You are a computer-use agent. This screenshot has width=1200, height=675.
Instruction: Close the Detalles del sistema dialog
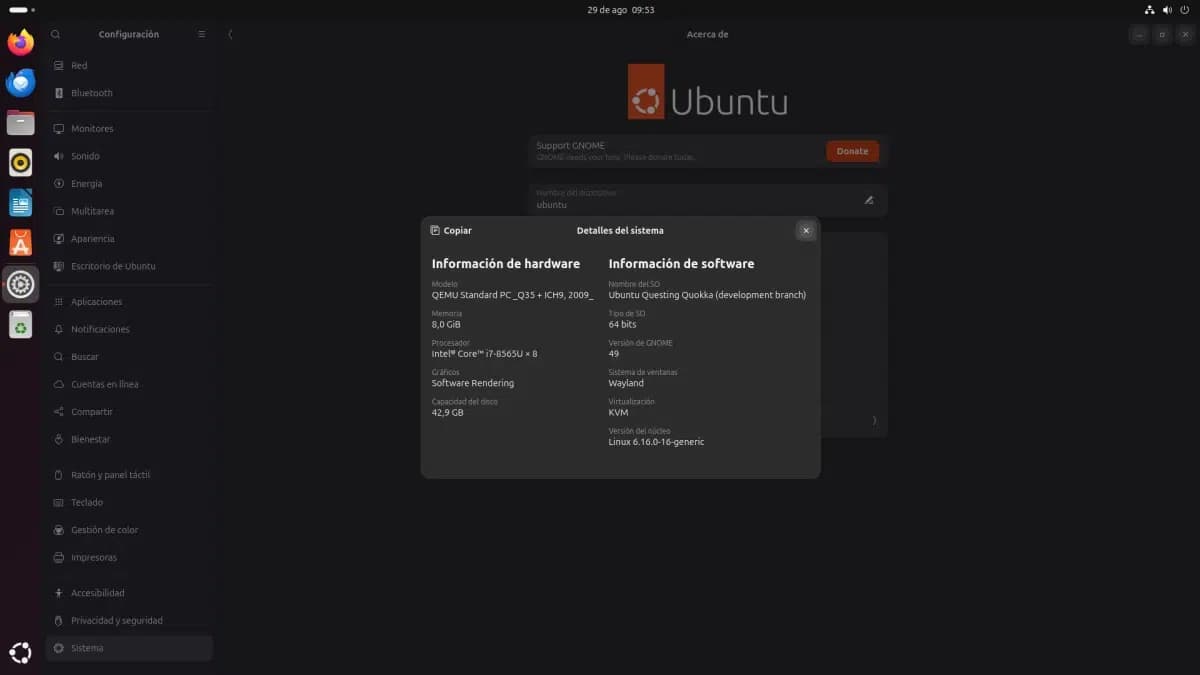[806, 230]
